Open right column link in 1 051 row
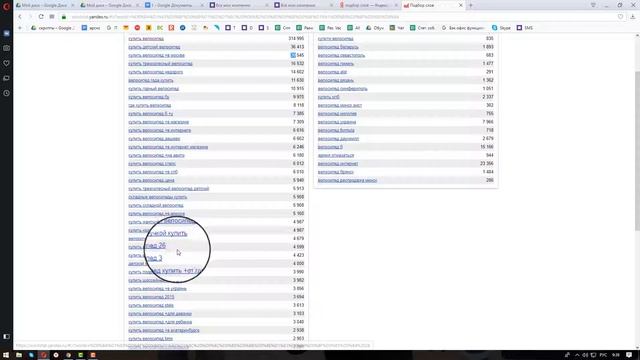 click(342, 89)
